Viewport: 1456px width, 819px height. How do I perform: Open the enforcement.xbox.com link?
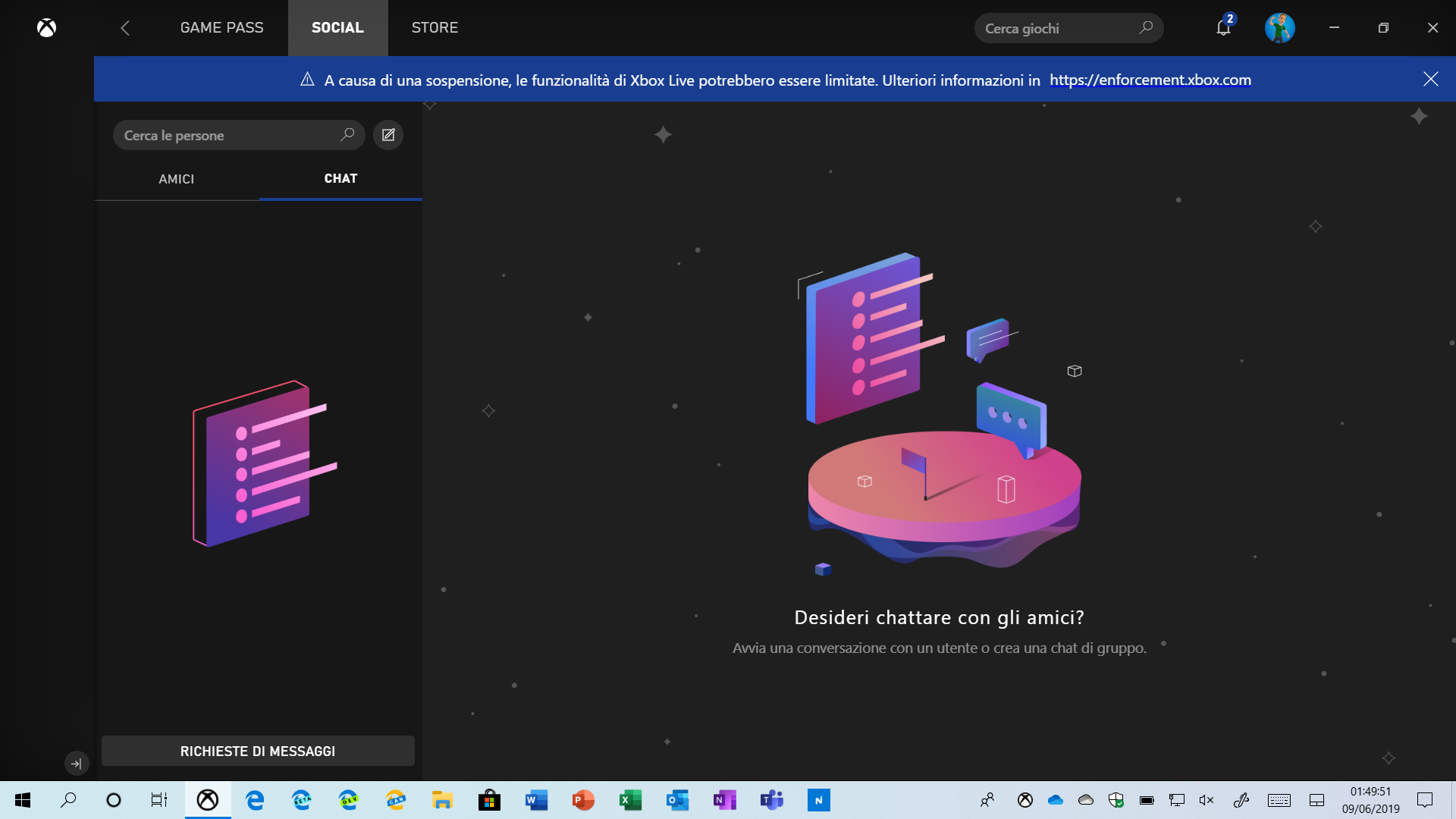[x=1150, y=80]
